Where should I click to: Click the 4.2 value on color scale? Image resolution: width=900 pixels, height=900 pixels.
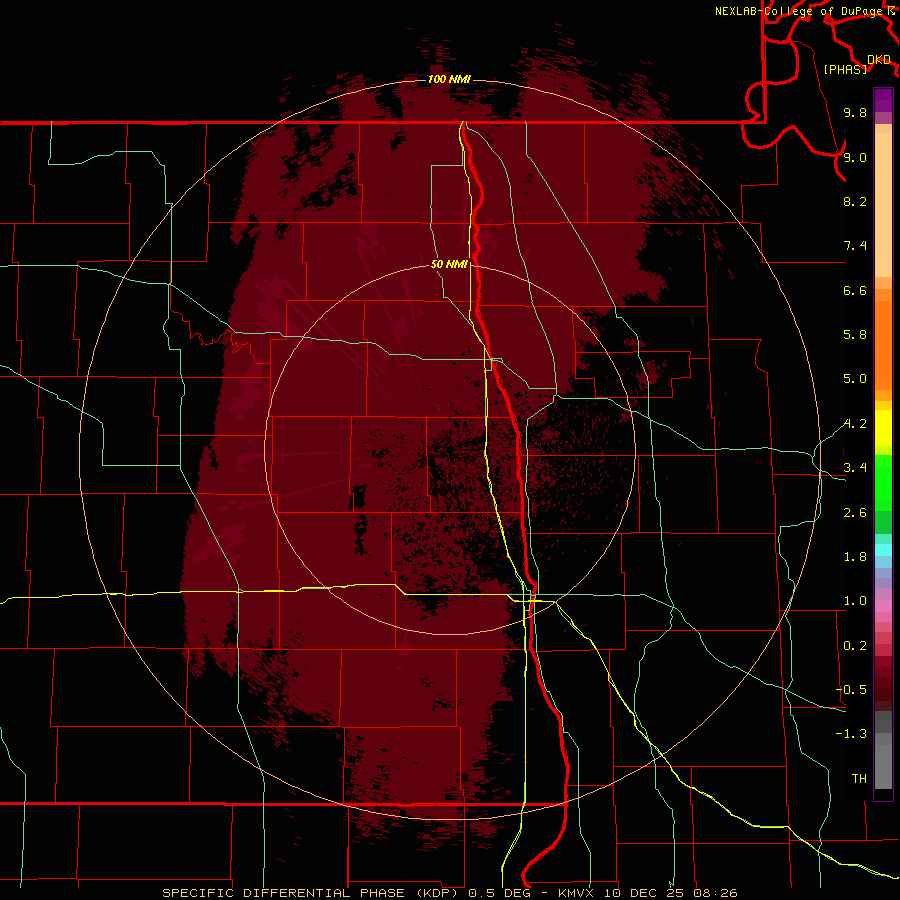pyautogui.click(x=855, y=424)
